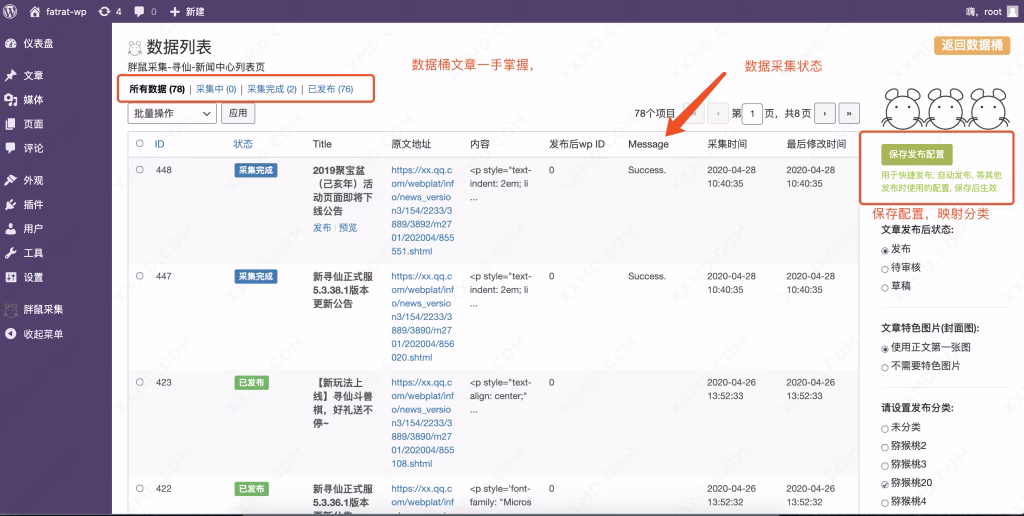Click the 返回数据桶 button
Viewport: 1024px width, 516px height.
coord(973,45)
